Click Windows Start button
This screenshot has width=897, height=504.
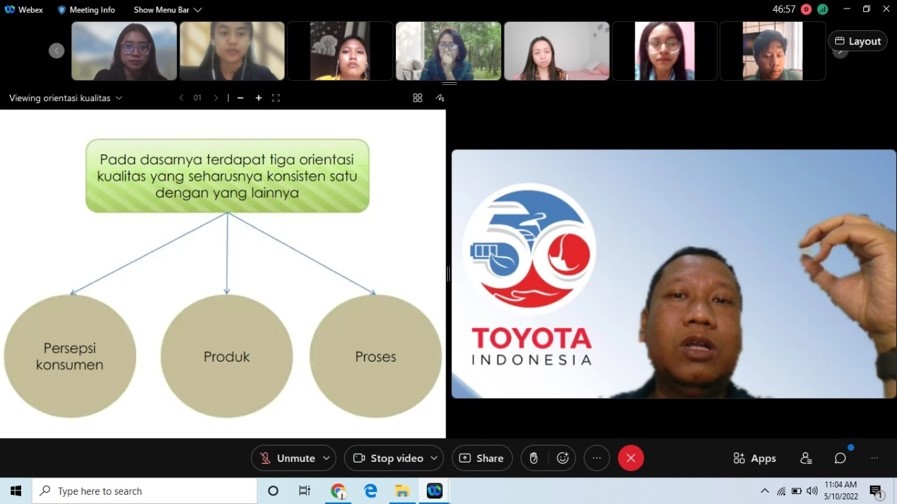pos(15,491)
